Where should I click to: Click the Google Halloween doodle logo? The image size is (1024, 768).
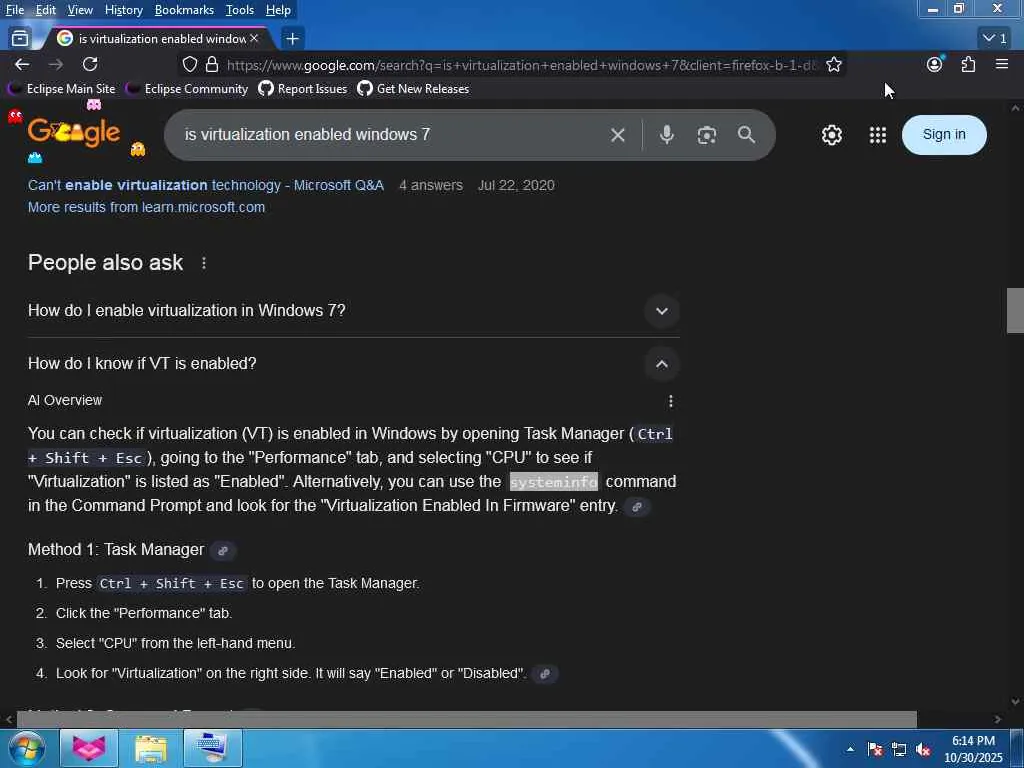point(74,133)
